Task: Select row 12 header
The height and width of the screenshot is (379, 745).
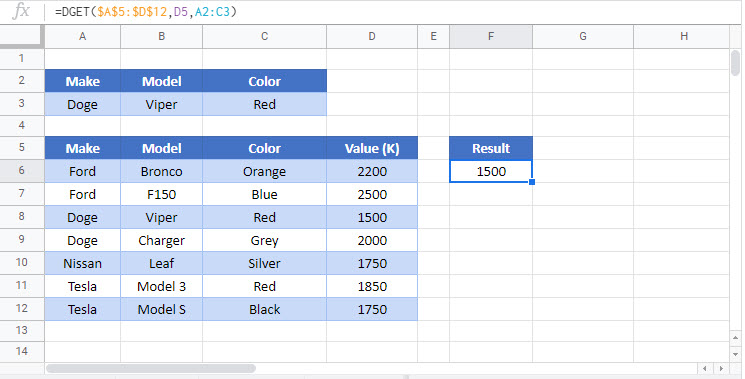Action: (22, 309)
